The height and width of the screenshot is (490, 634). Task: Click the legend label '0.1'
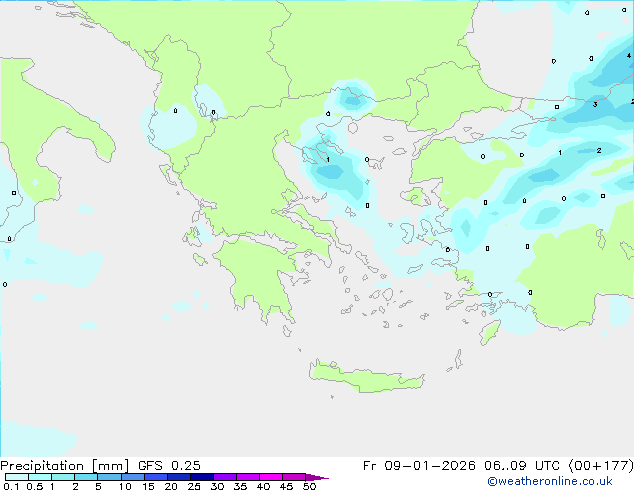(x=11, y=486)
